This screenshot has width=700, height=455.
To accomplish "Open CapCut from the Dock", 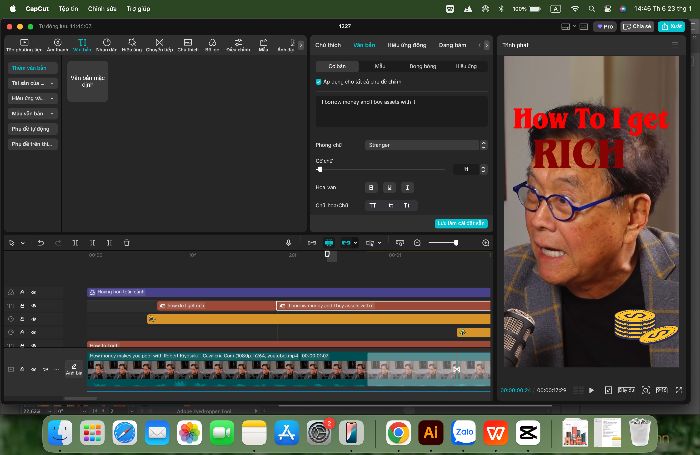I will (527, 433).
